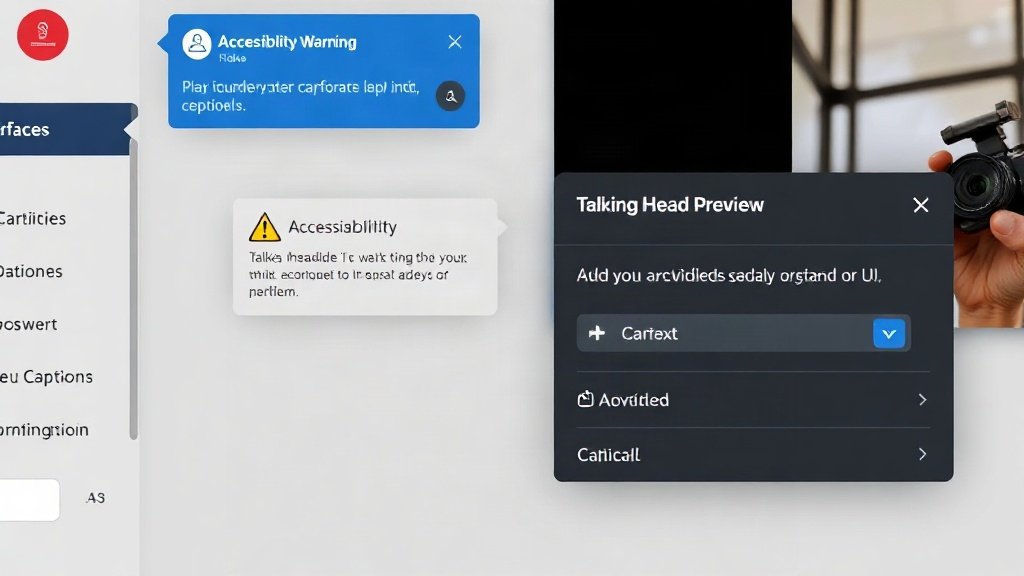
Task: Click the plus icon beside Cartext
Action: point(596,333)
